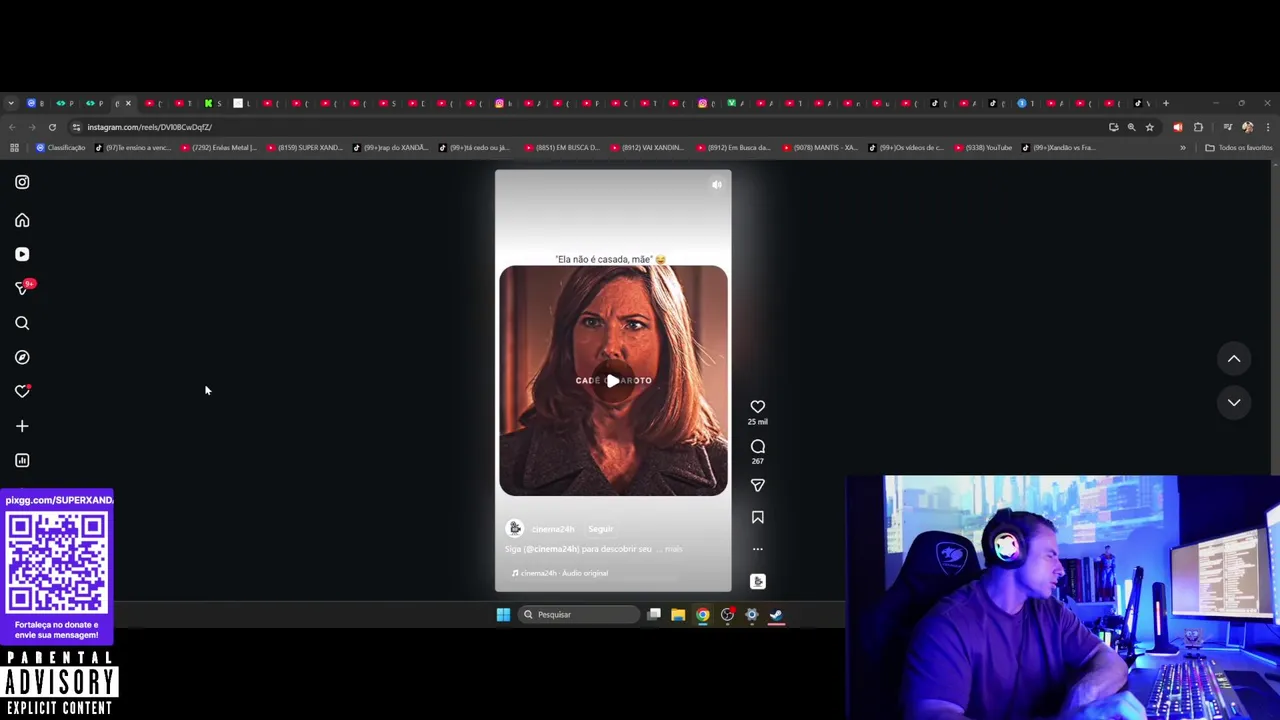Open the apps grid icon in bookmarks bar

[x=14, y=148]
